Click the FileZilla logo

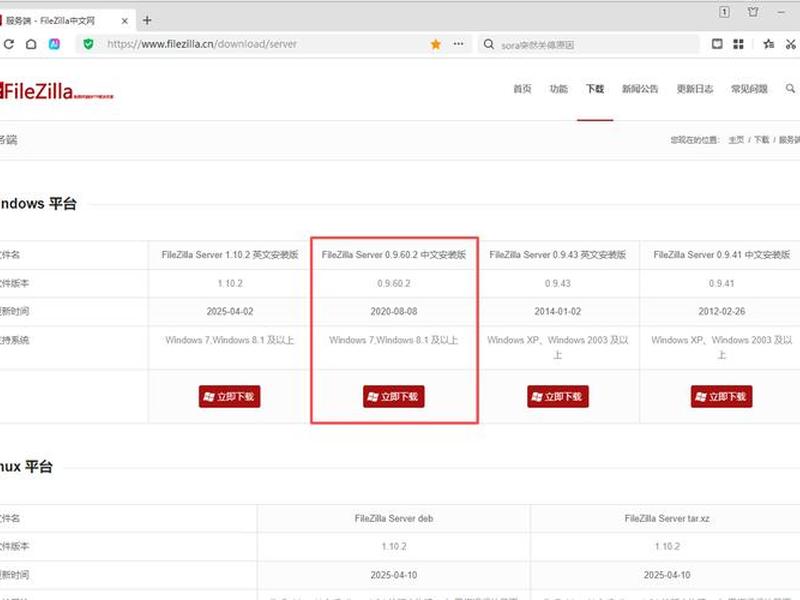(x=57, y=91)
